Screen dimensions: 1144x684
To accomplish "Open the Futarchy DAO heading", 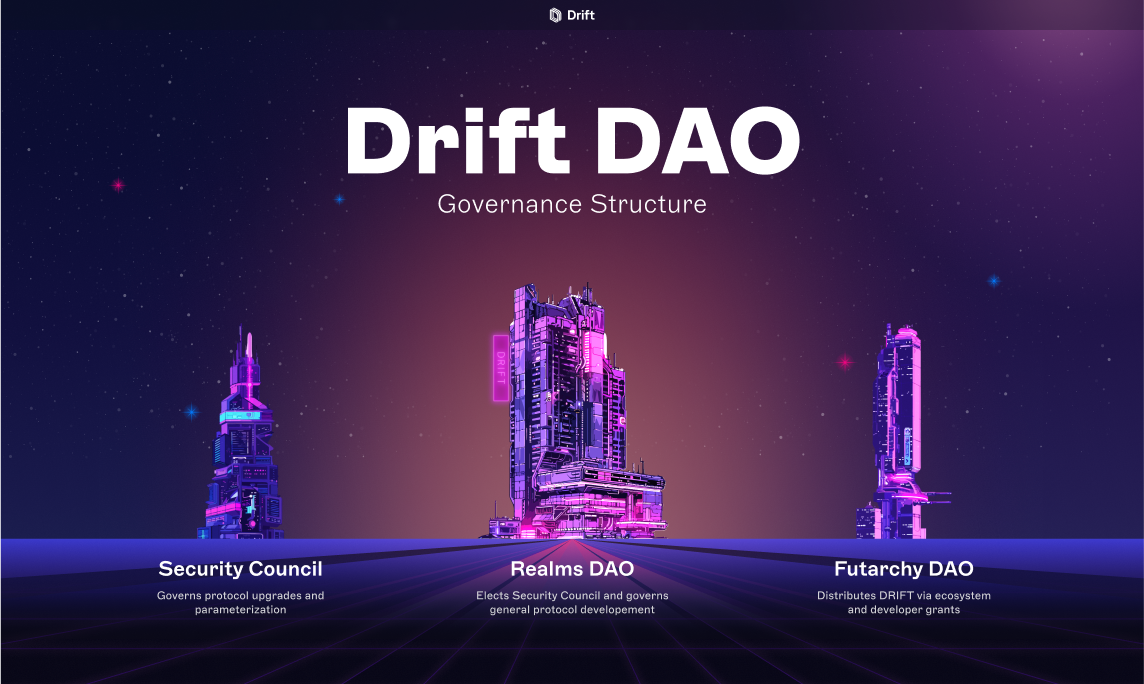I will pyautogui.click(x=903, y=569).
